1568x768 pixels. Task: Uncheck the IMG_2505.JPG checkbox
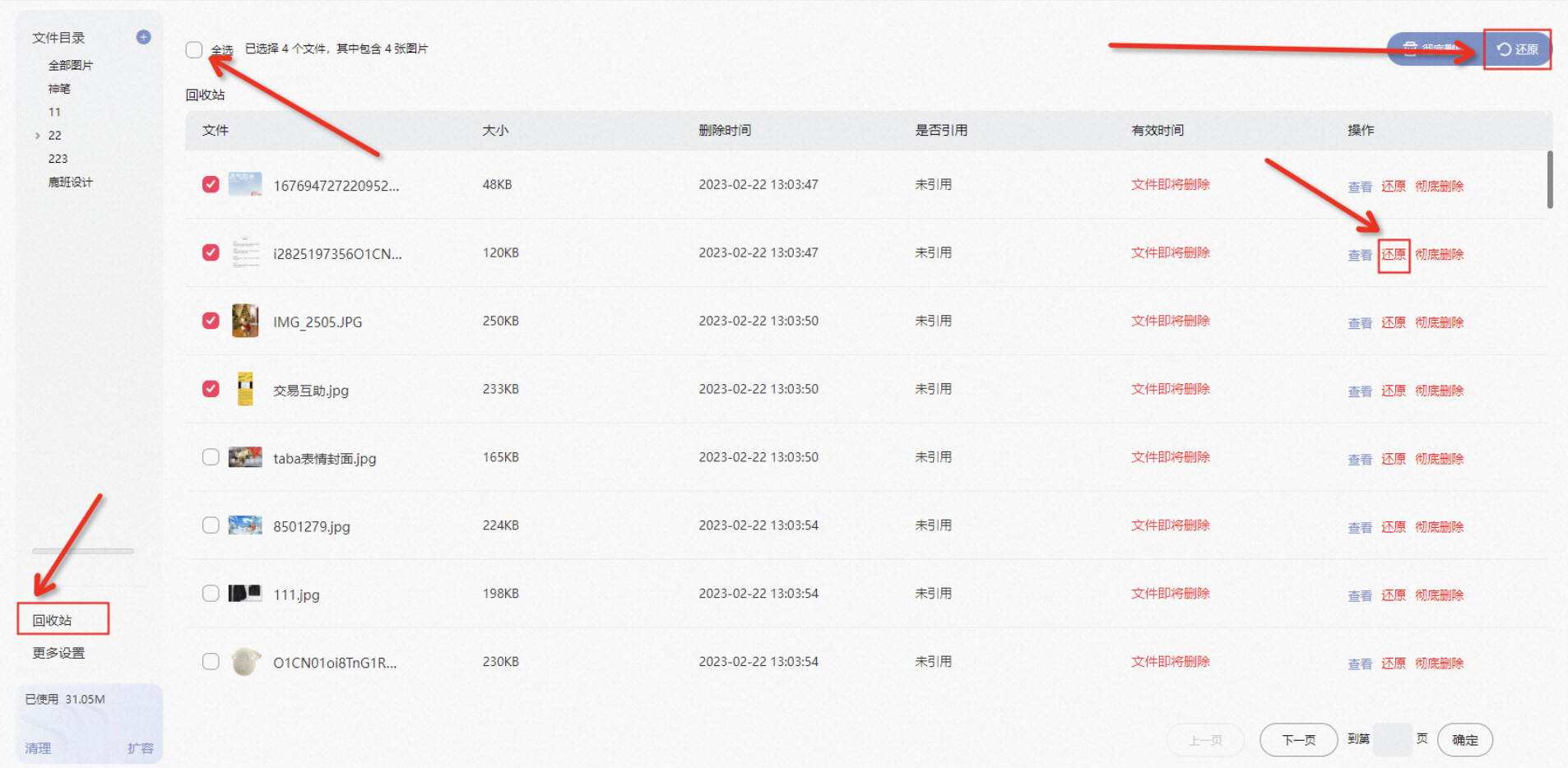[x=211, y=321]
